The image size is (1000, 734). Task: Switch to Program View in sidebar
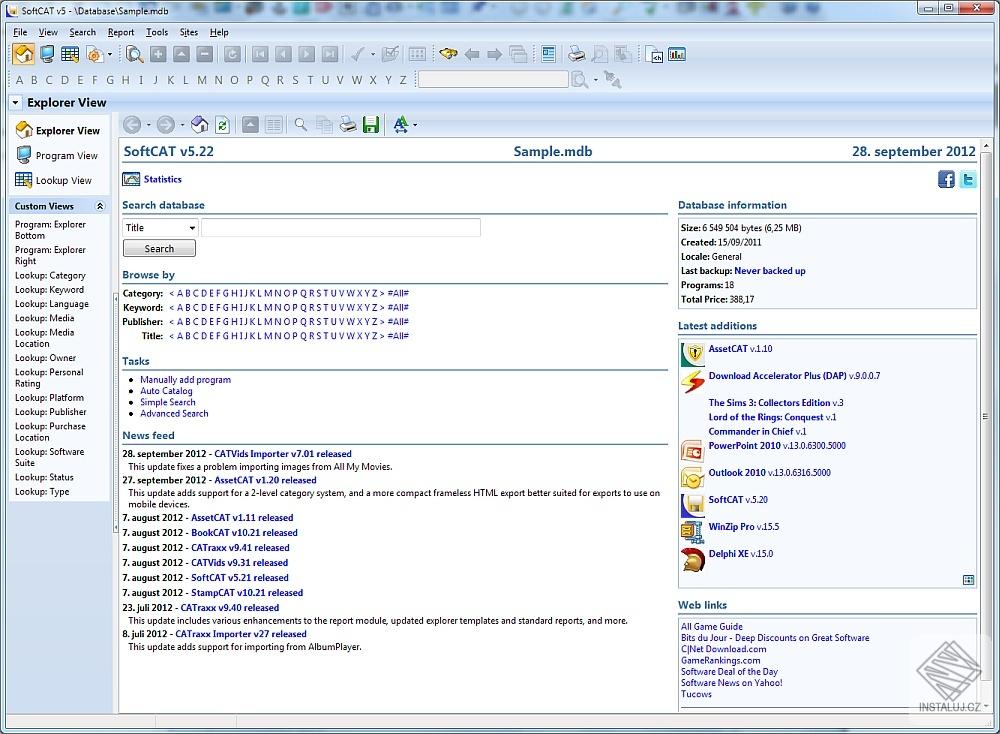pos(66,156)
